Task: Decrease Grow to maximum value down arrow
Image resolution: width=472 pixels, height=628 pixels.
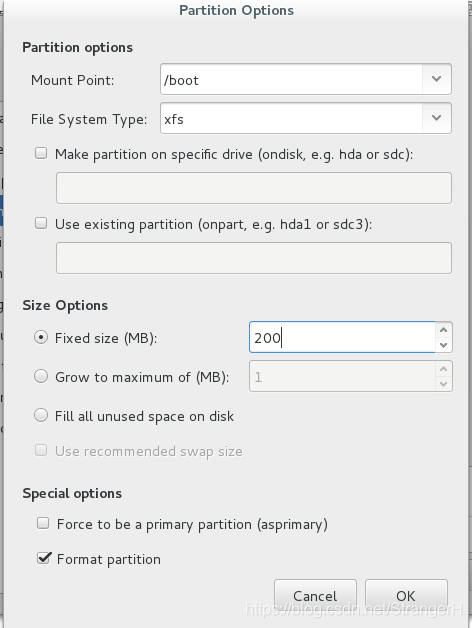Action: pos(444,384)
